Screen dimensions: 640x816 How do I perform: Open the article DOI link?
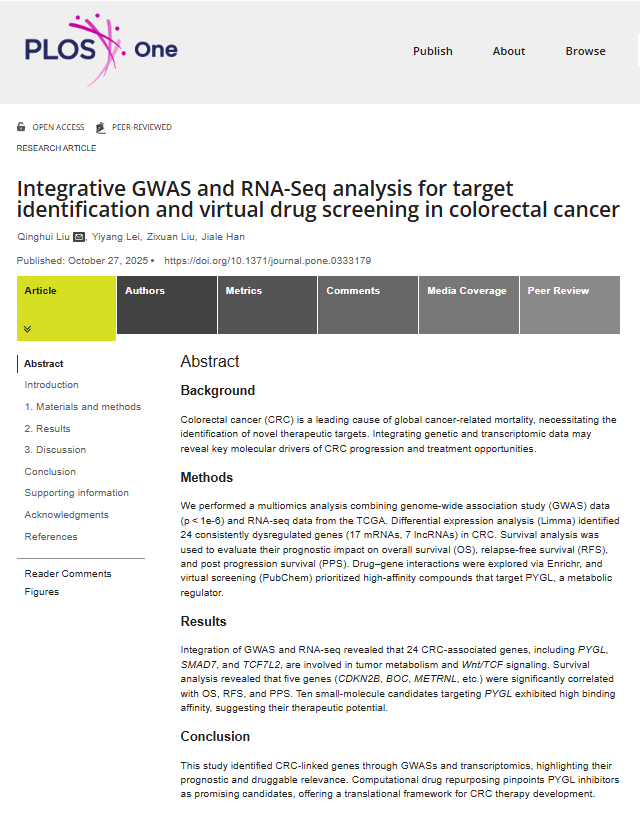click(x=267, y=261)
